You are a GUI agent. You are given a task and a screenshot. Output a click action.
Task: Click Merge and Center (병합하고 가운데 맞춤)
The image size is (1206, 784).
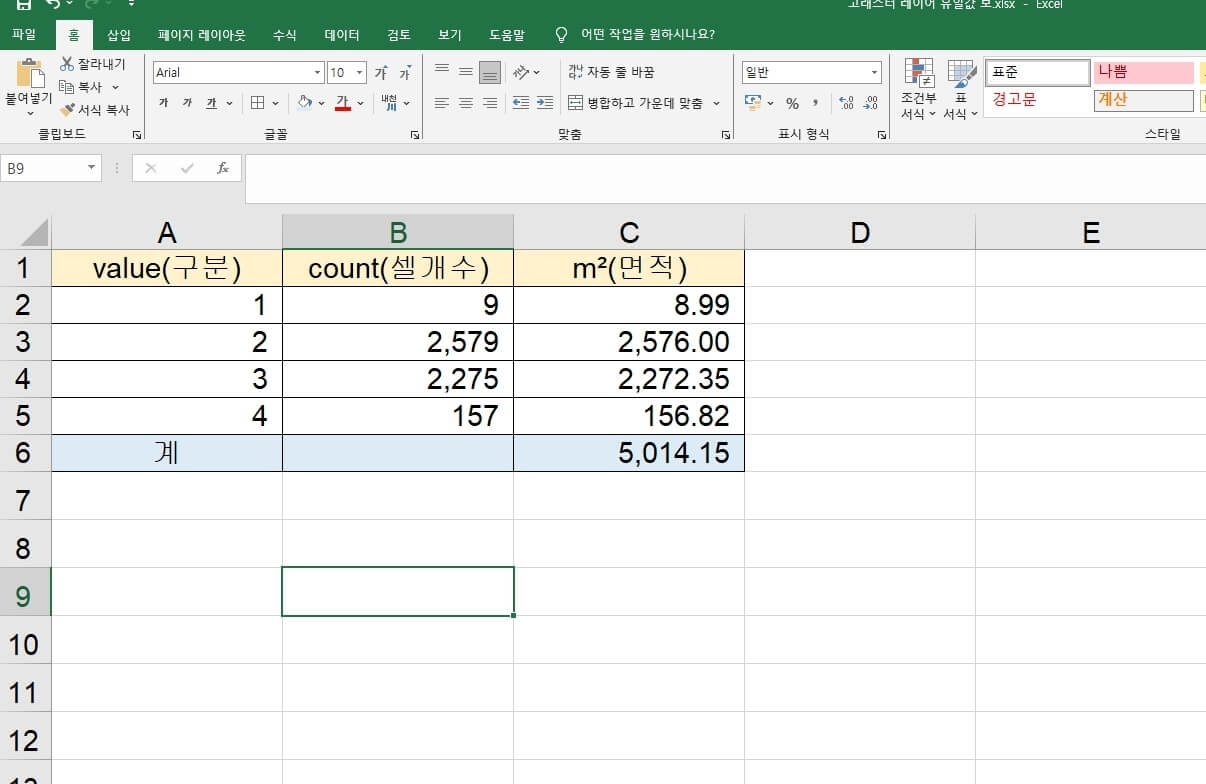point(635,103)
